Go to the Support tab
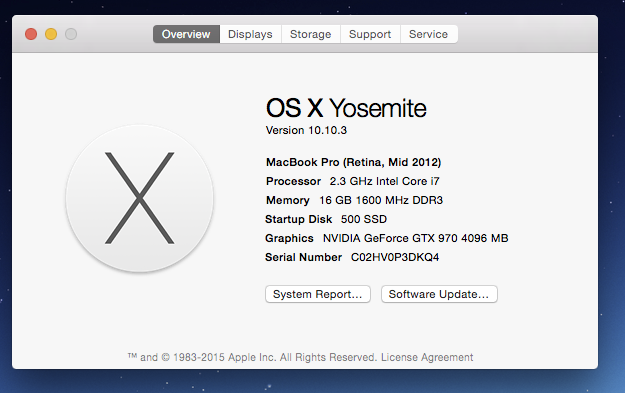 tap(370, 34)
